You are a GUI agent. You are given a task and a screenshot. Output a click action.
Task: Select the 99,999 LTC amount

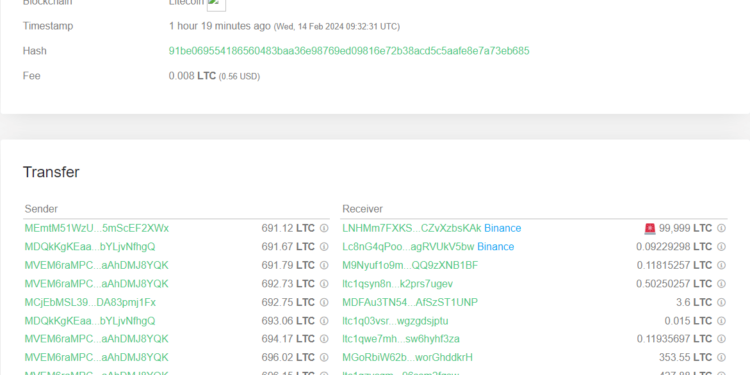point(685,228)
